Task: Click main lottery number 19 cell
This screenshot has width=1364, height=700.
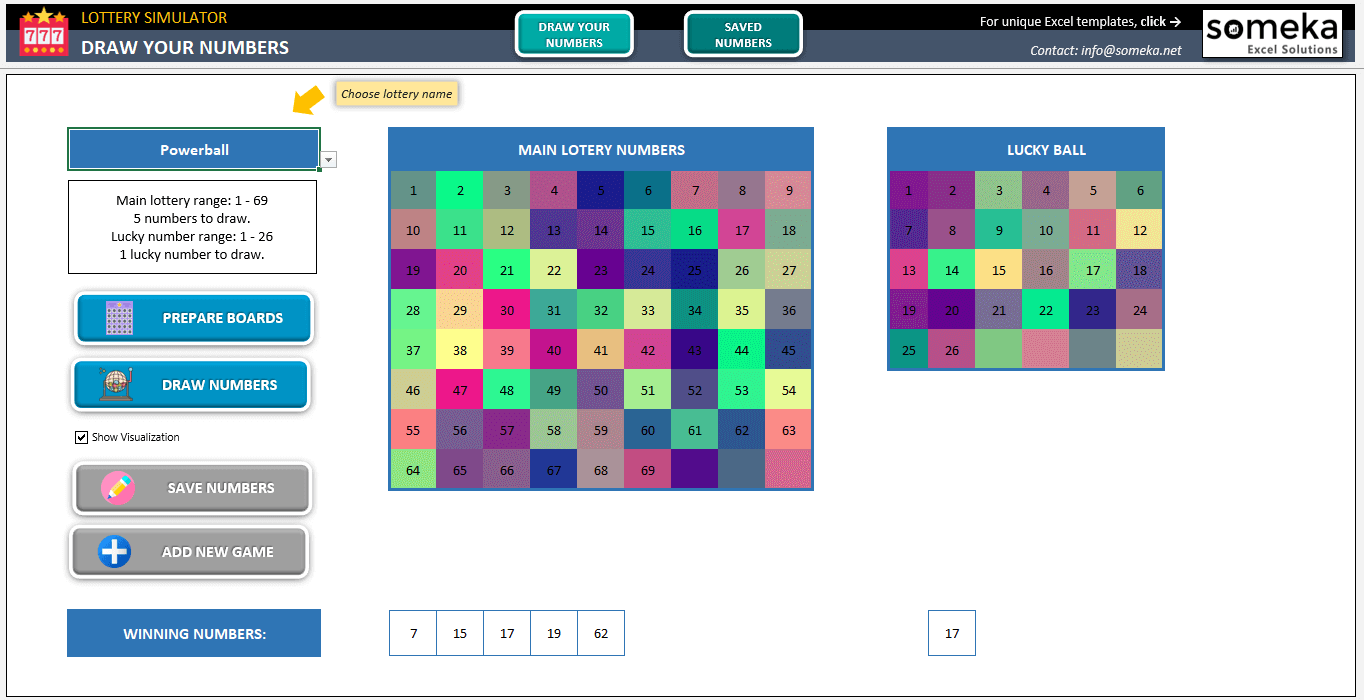Action: point(413,270)
